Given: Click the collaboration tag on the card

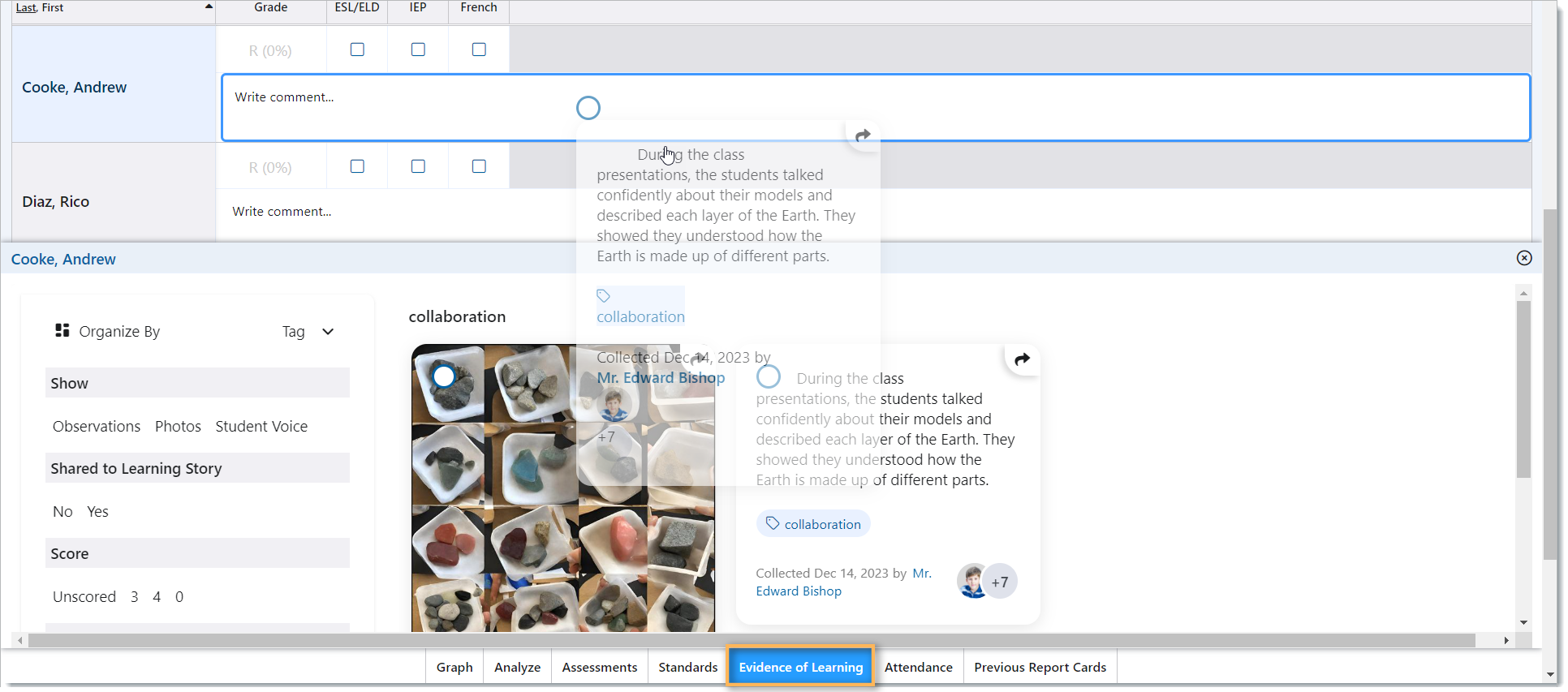Looking at the screenshot, I should tap(813, 524).
